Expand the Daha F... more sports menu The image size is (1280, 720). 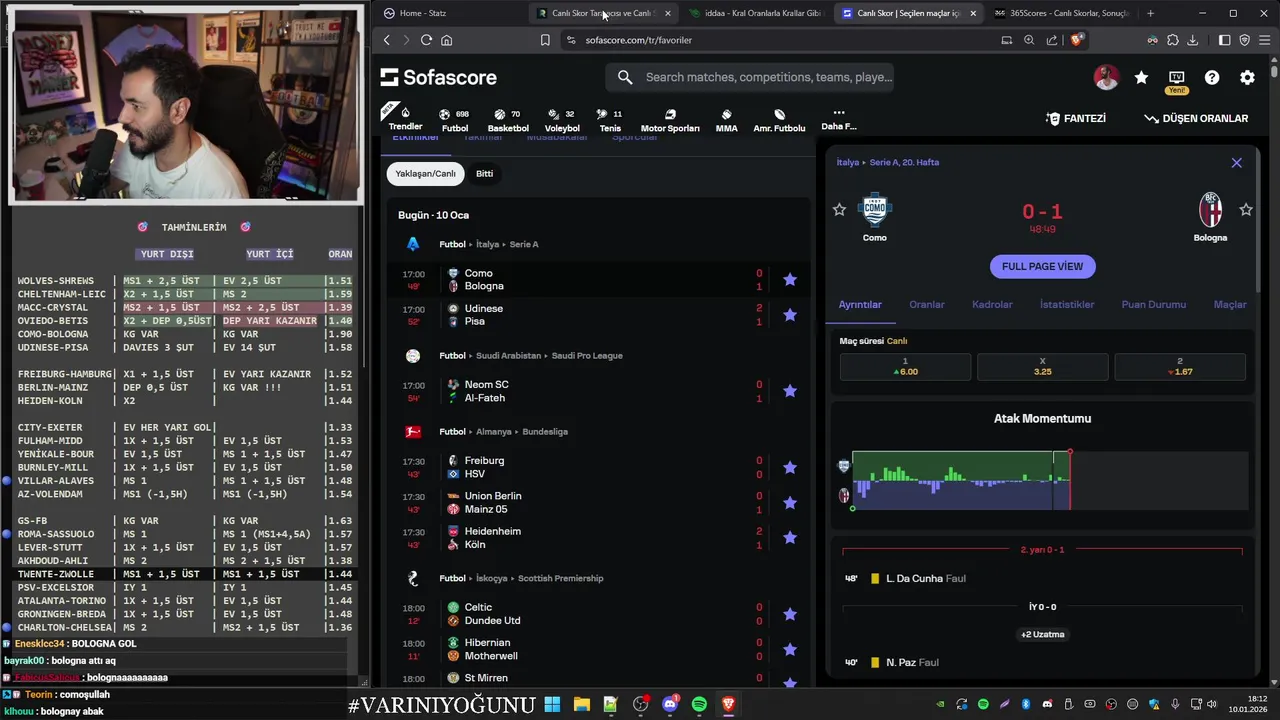pyautogui.click(x=838, y=119)
